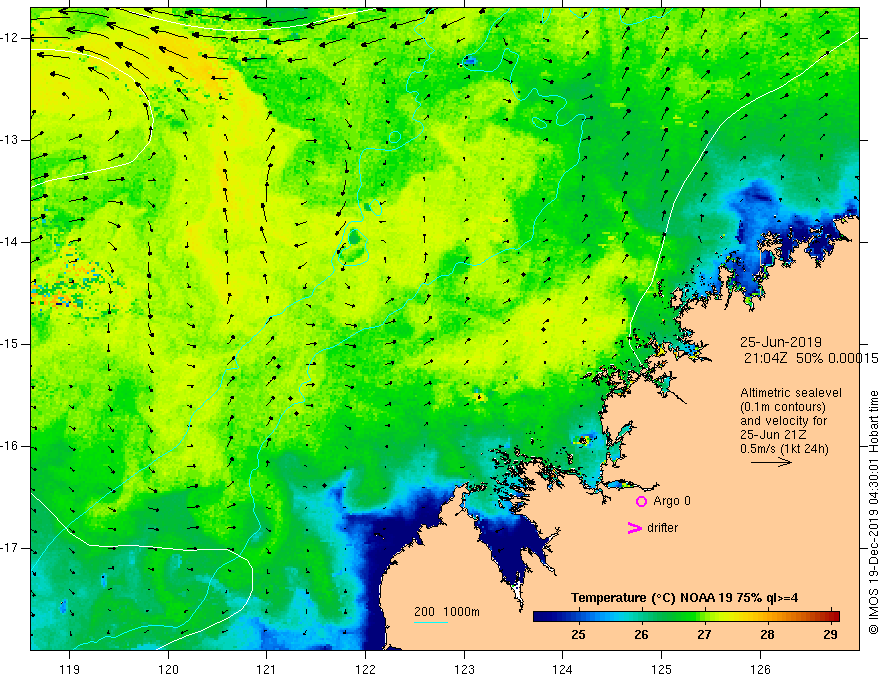Click the longitude axis label '126'
This screenshot has height=680, width=880.
coord(760,669)
